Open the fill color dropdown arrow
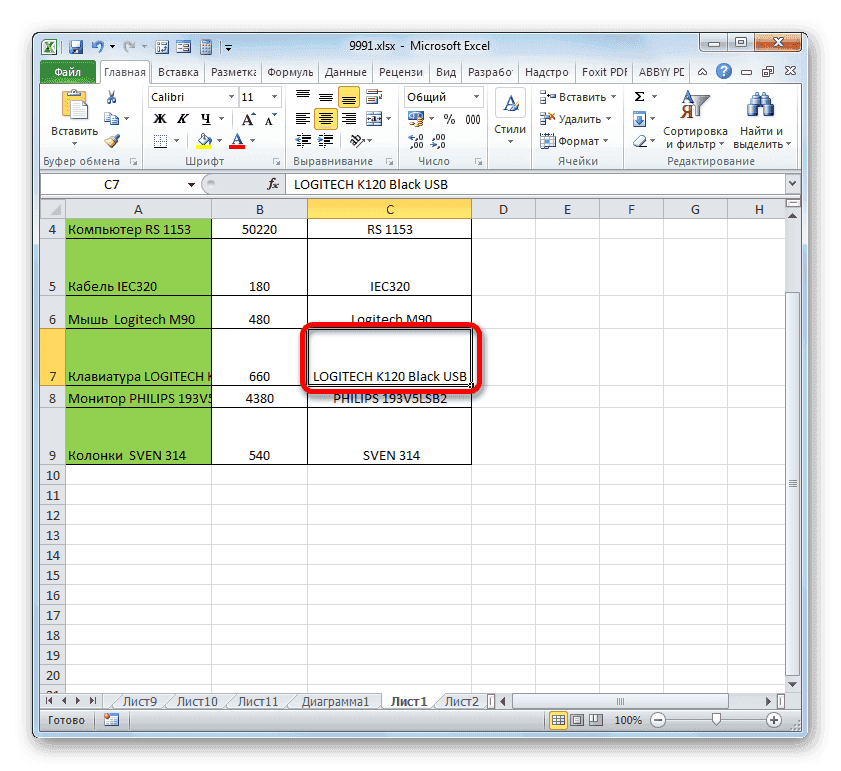 point(219,140)
